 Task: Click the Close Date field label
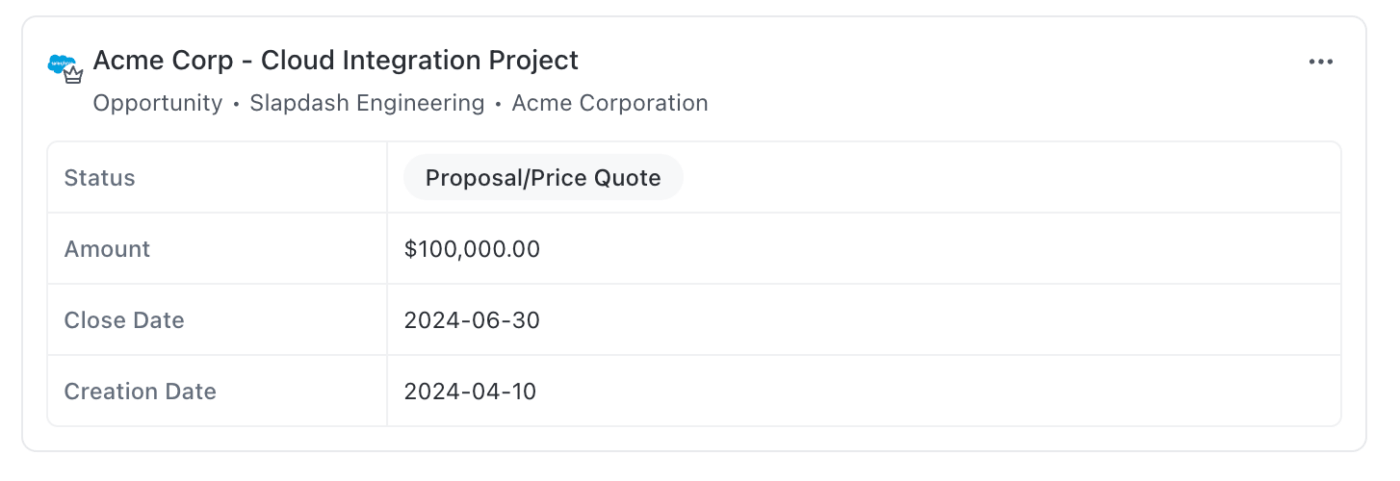click(124, 320)
